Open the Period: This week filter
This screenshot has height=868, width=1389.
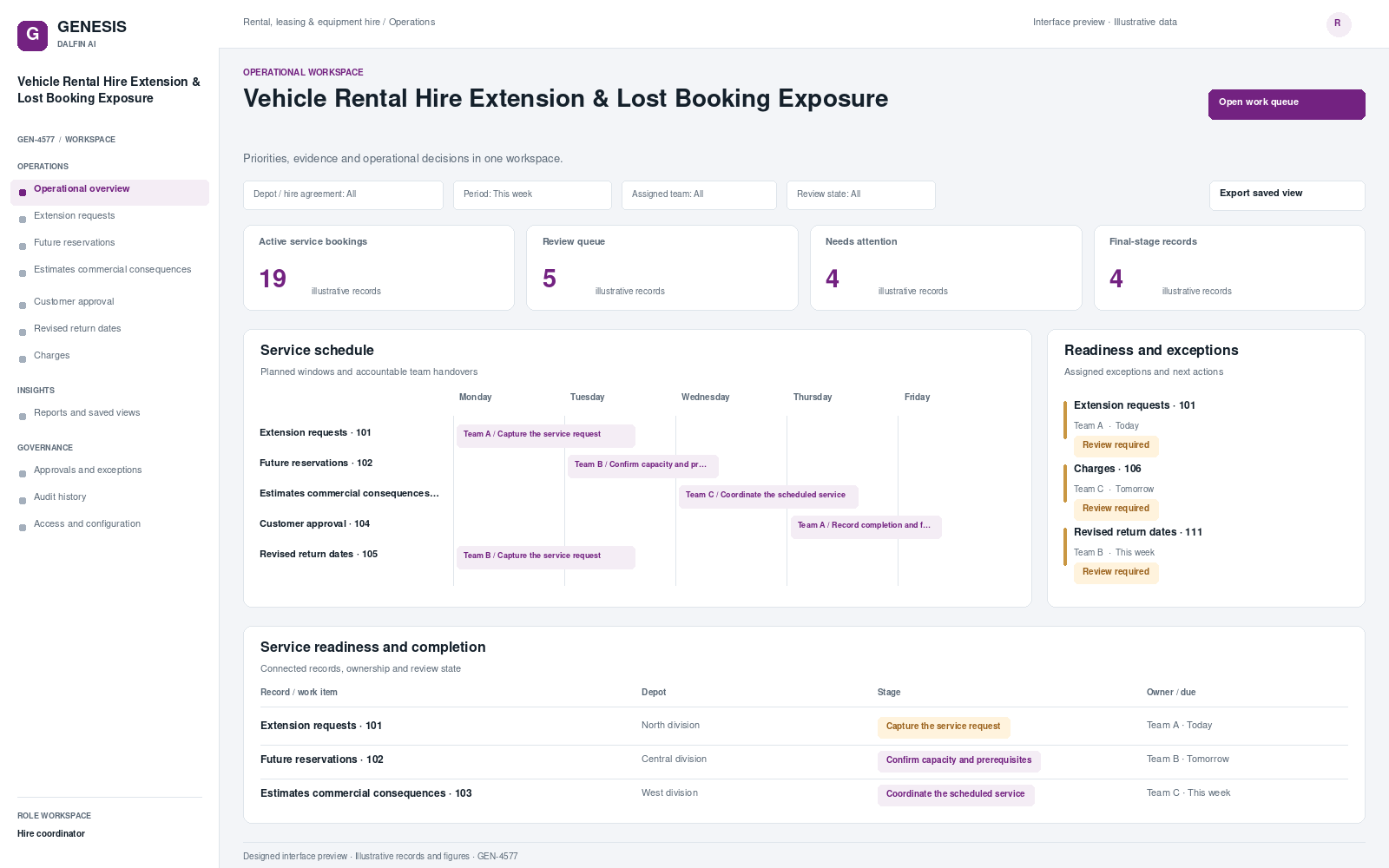pyautogui.click(x=532, y=195)
